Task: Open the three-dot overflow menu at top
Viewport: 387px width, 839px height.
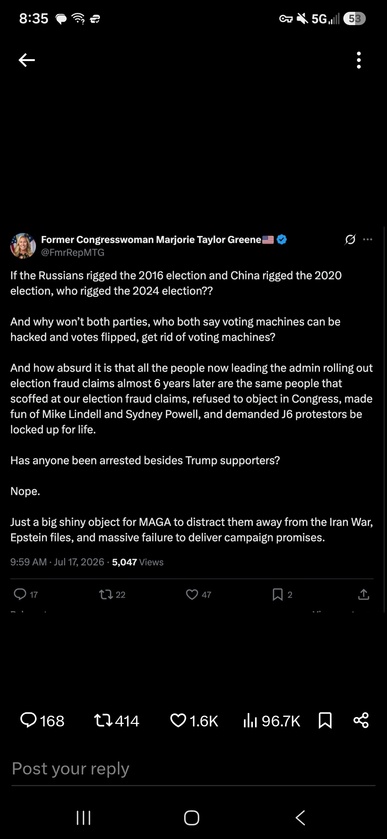Action: point(359,60)
